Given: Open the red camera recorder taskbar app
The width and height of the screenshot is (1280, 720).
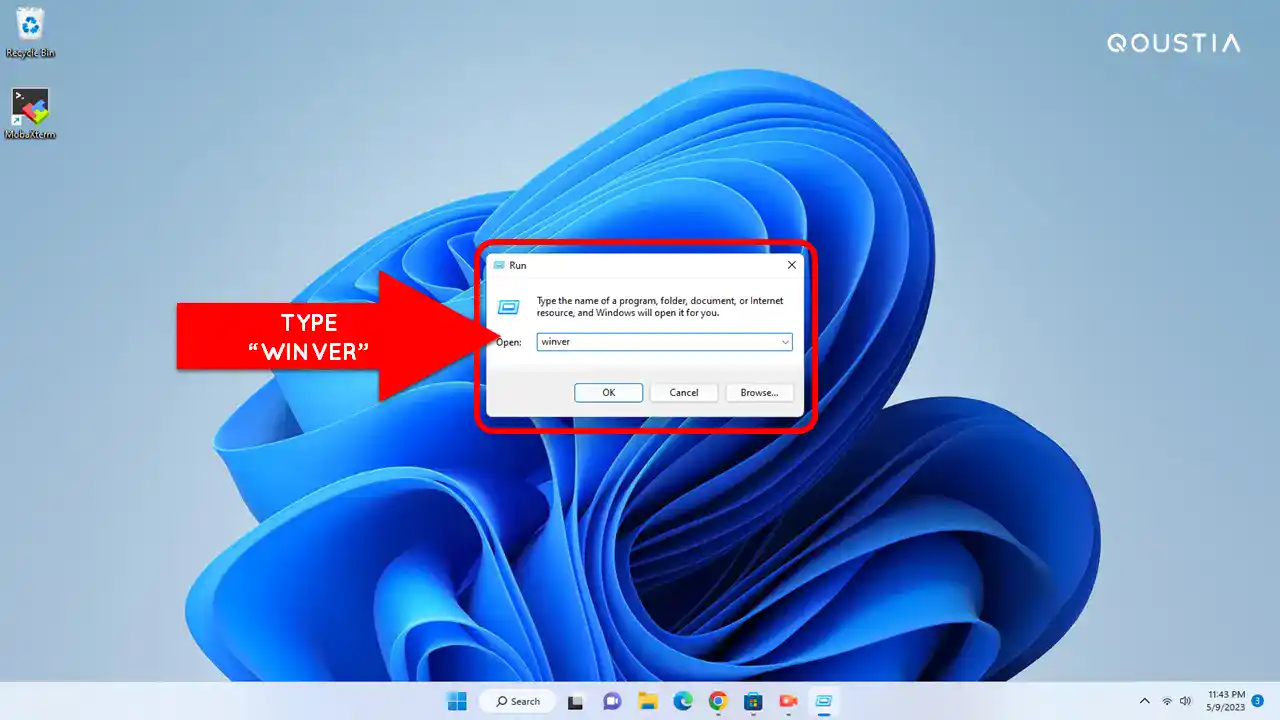Looking at the screenshot, I should [x=788, y=701].
